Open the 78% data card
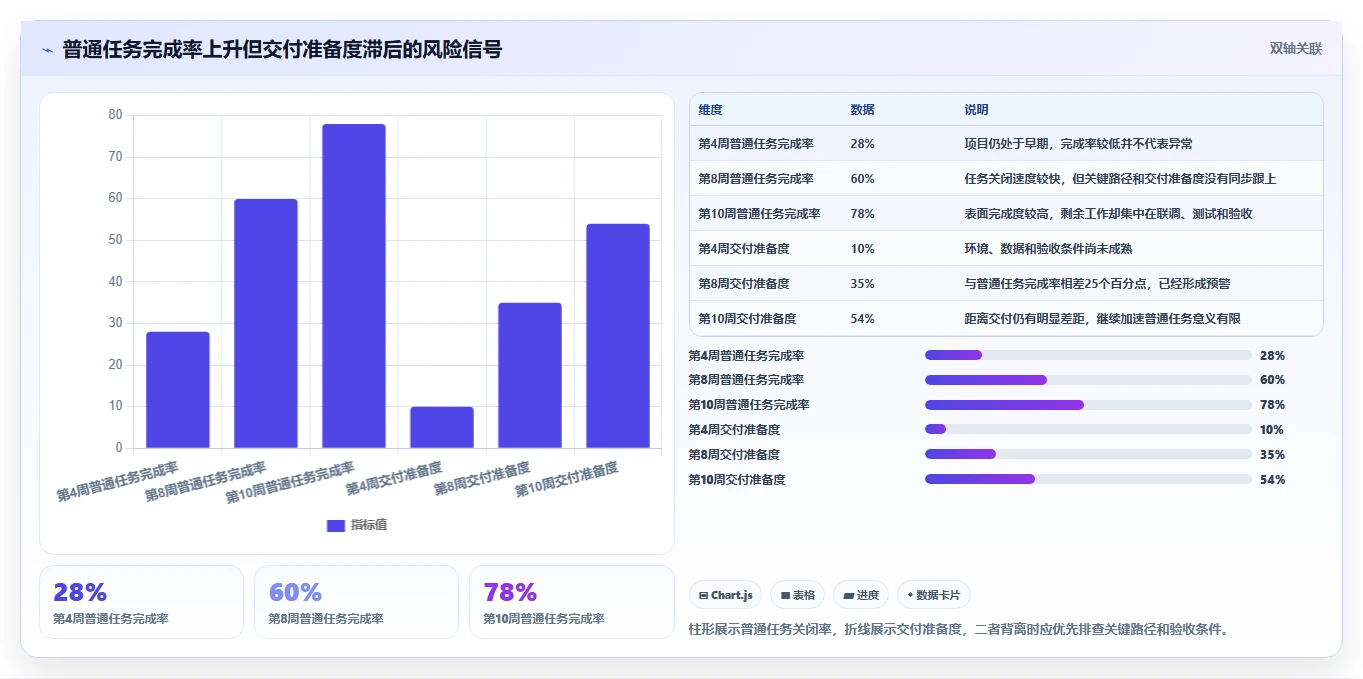Image resolution: width=1363 pixels, height=679 pixels. point(571,602)
